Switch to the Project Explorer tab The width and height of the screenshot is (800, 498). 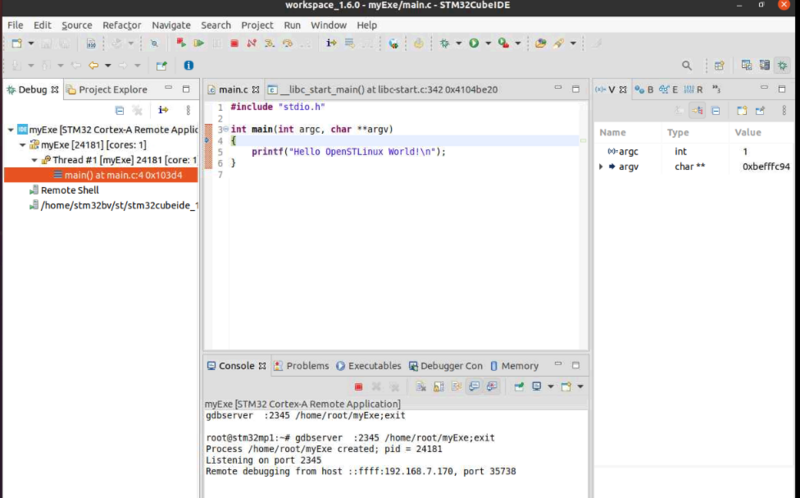point(107,90)
